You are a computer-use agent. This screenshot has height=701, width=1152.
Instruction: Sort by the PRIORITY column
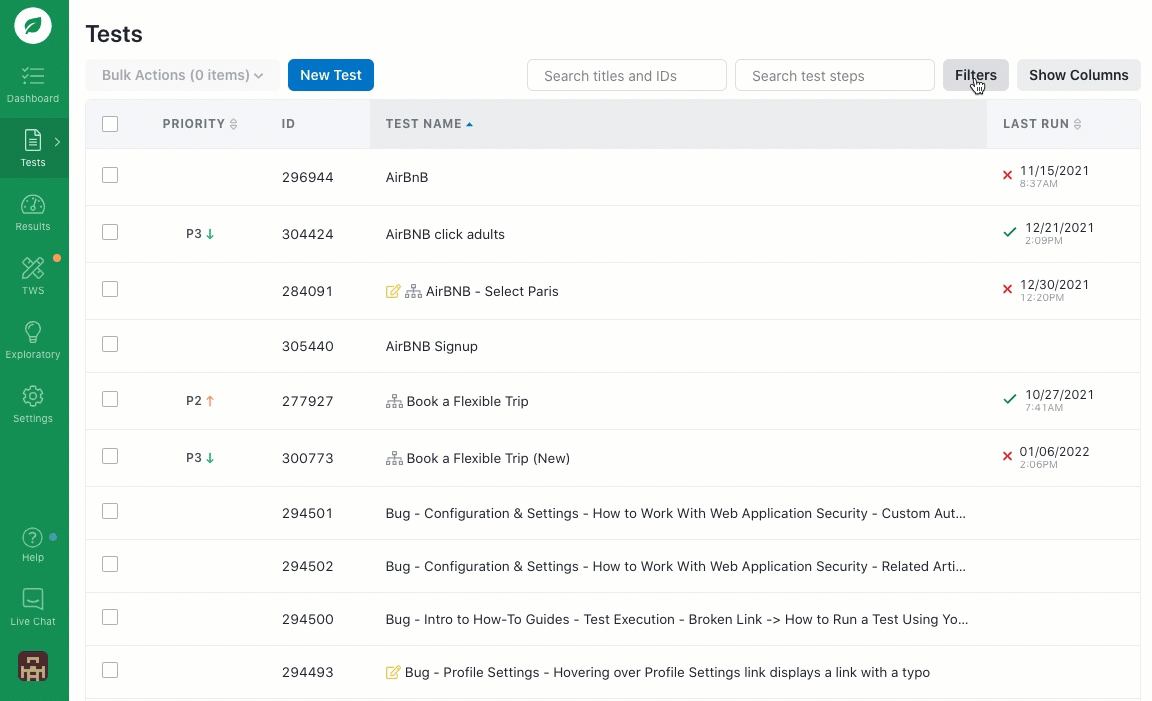tap(199, 123)
